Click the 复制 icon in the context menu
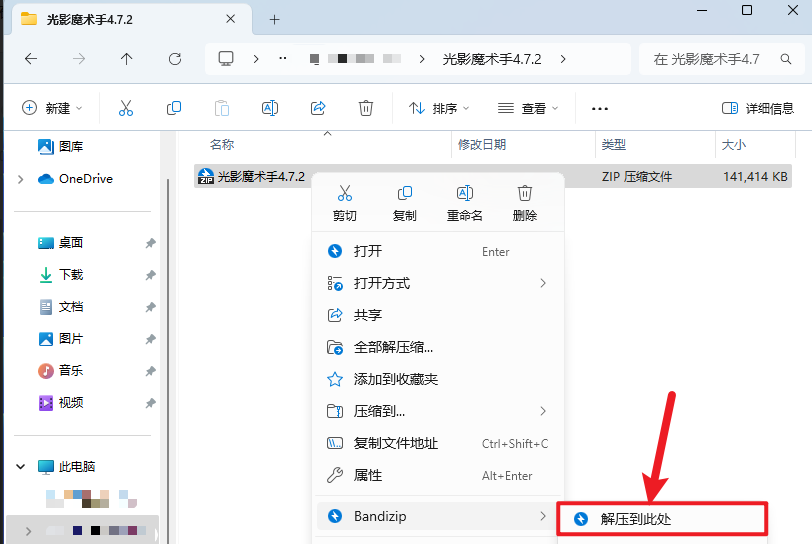Screen dimensions: 812x544 pyautogui.click(x=404, y=193)
